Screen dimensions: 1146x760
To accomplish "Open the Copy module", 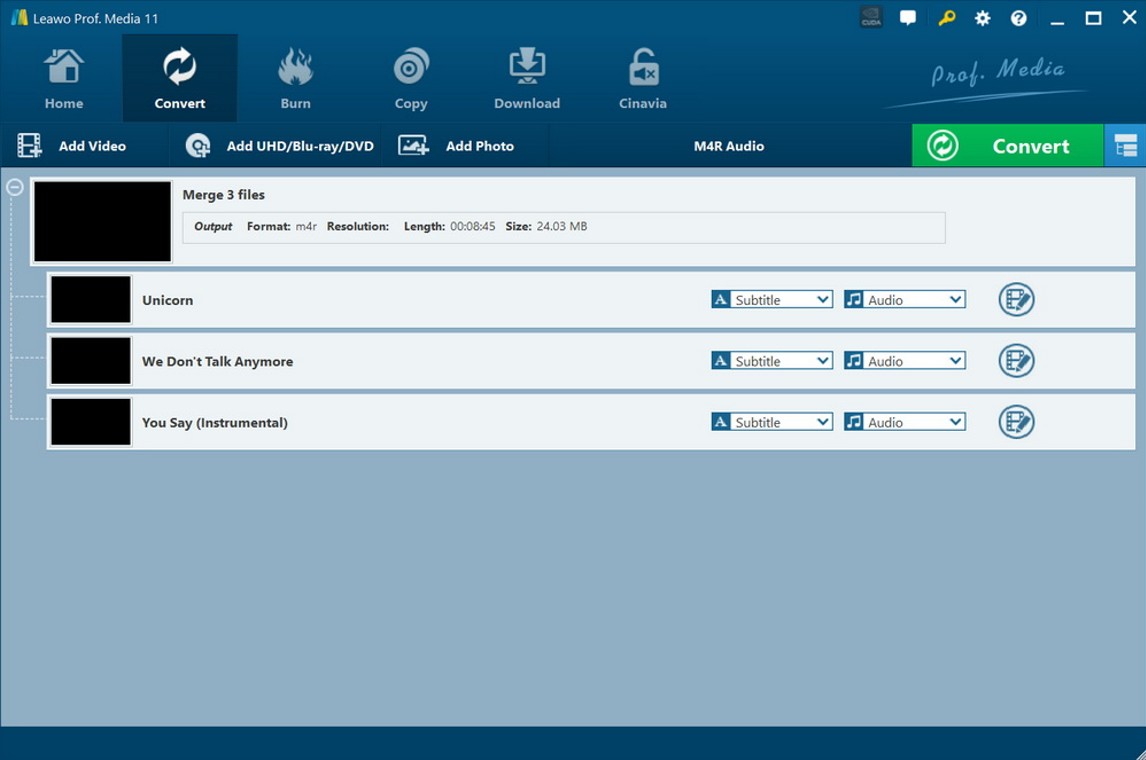I will pyautogui.click(x=410, y=80).
